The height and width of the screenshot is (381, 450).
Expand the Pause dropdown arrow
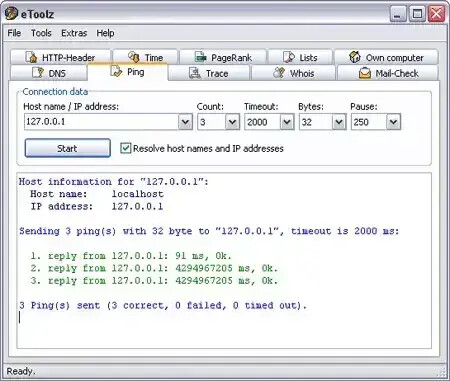[x=393, y=122]
